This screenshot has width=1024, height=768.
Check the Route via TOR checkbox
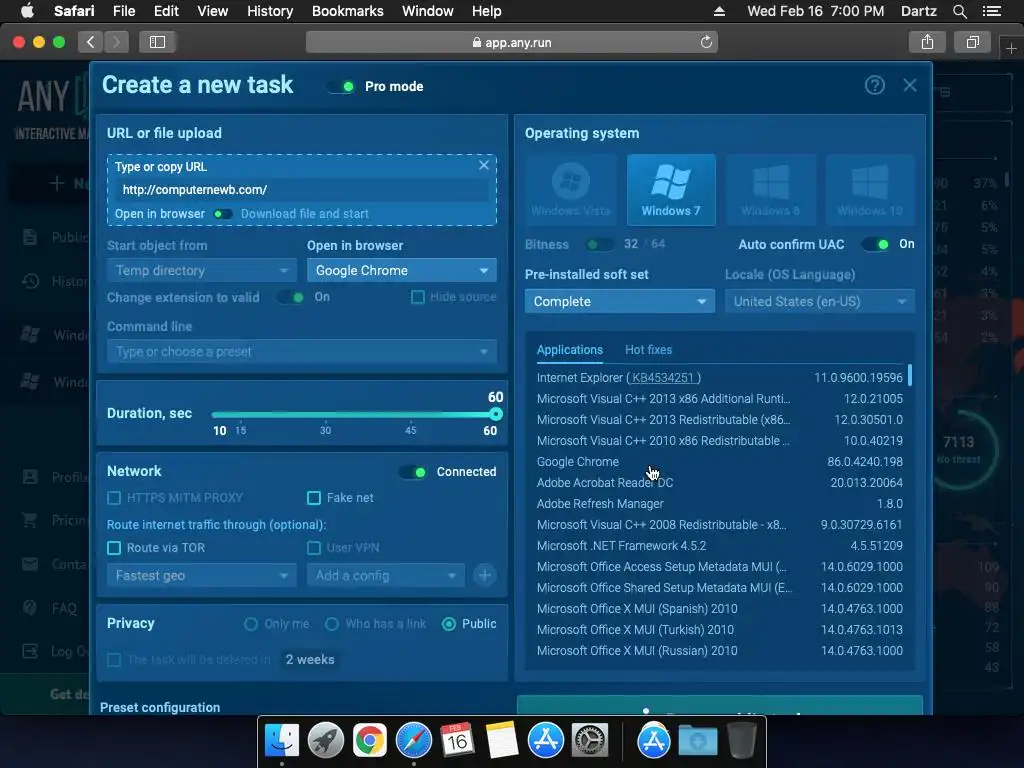114,547
